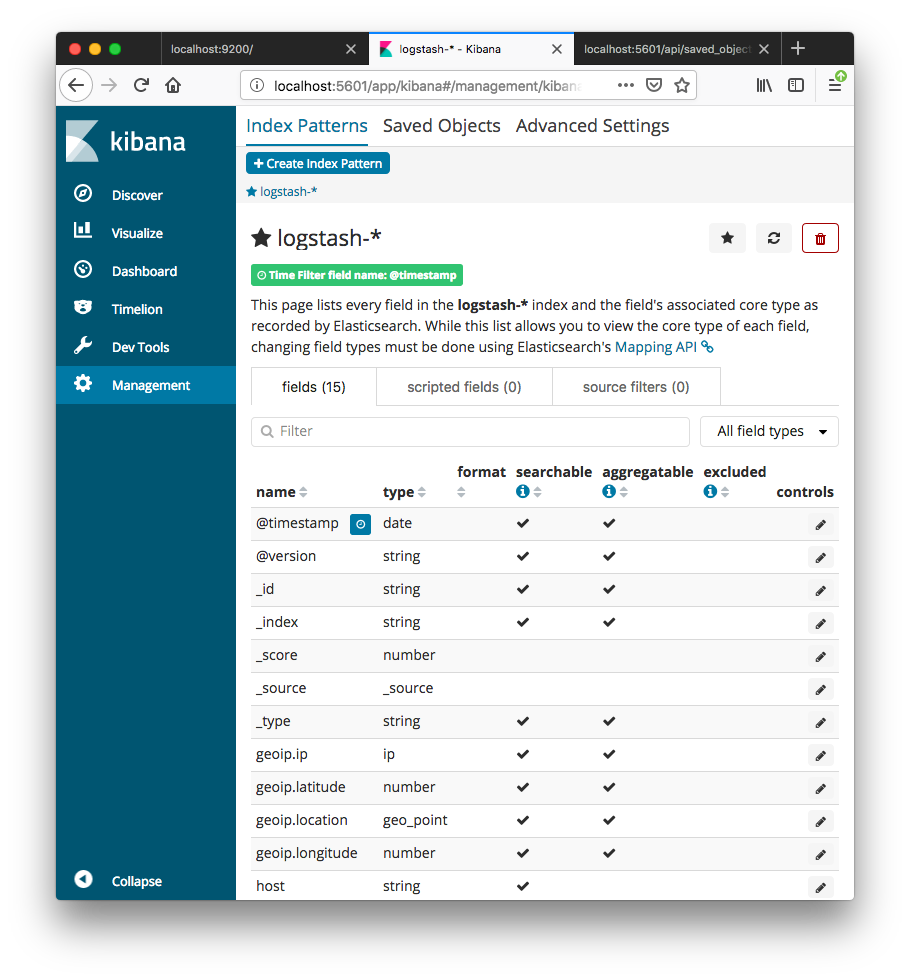Screen dimensions: 910x980
Task: Open the Firefox hamburger menu
Action: [x=835, y=85]
